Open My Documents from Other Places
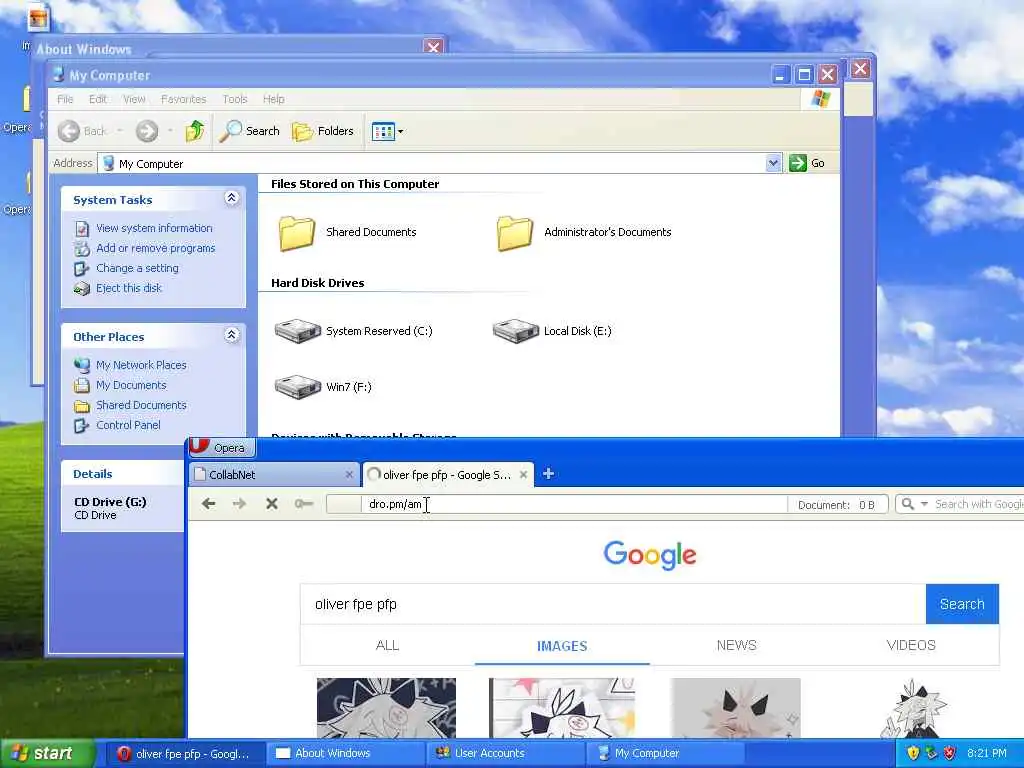This screenshot has width=1024, height=768. [x=131, y=385]
